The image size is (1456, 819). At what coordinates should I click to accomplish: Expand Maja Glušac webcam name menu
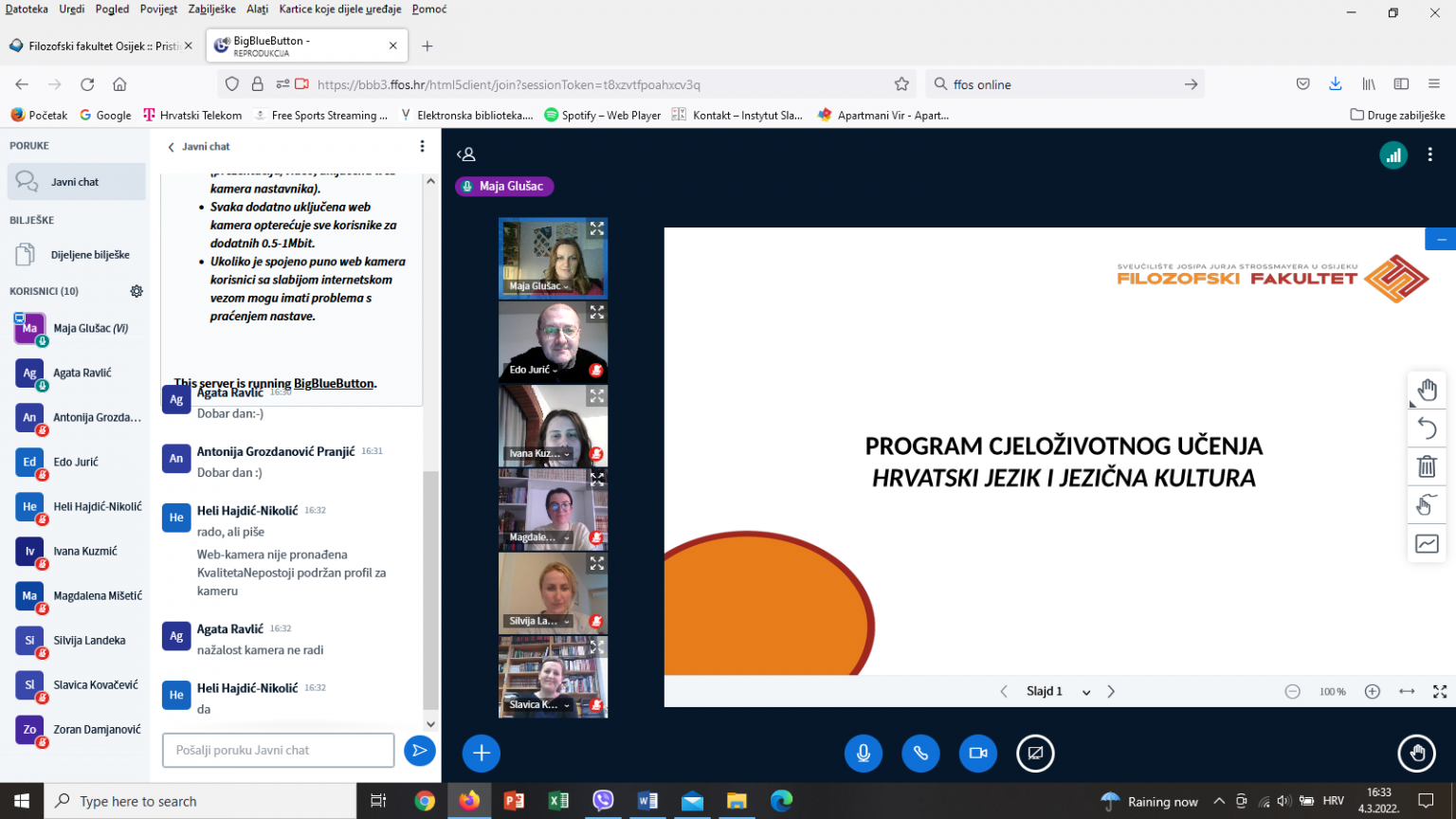539,286
